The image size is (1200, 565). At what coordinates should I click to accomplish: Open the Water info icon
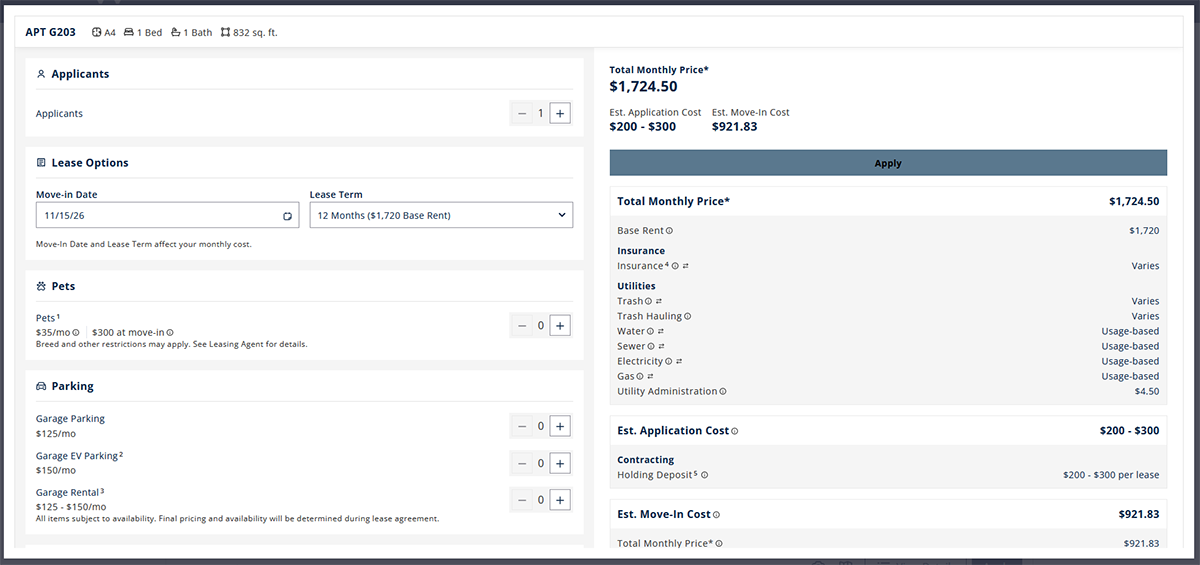tap(651, 331)
